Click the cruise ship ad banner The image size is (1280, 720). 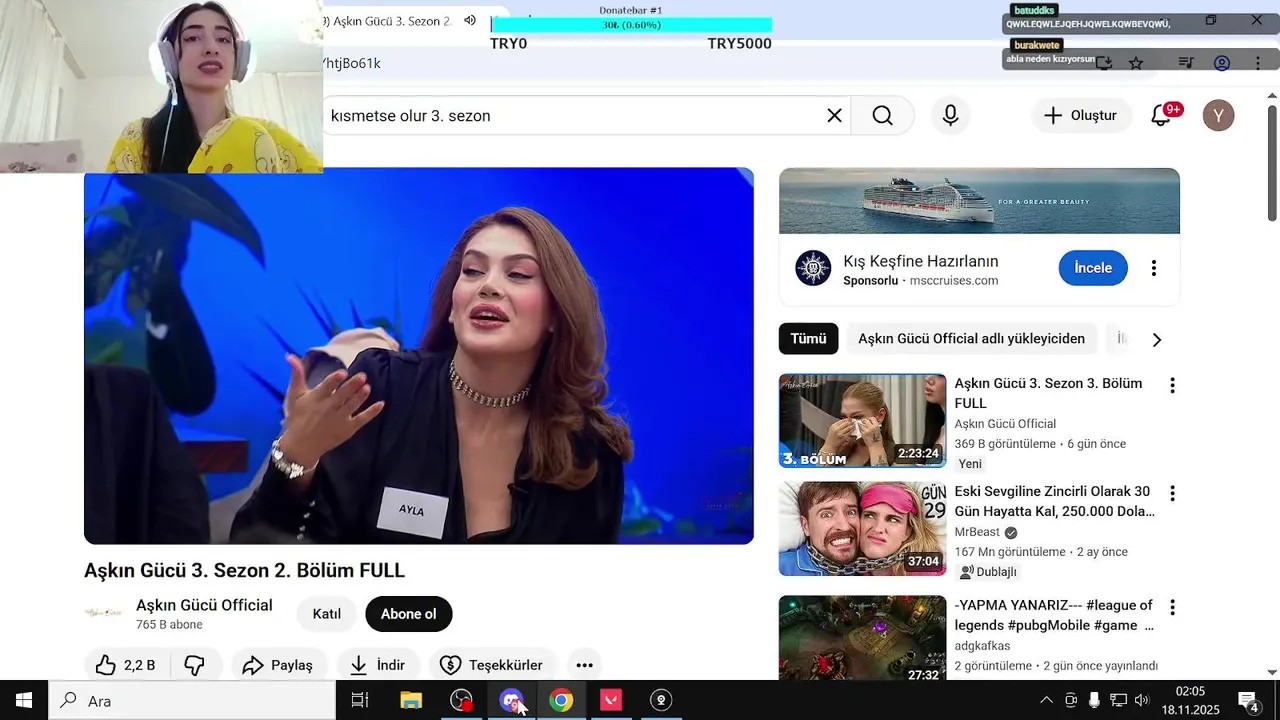tap(979, 201)
